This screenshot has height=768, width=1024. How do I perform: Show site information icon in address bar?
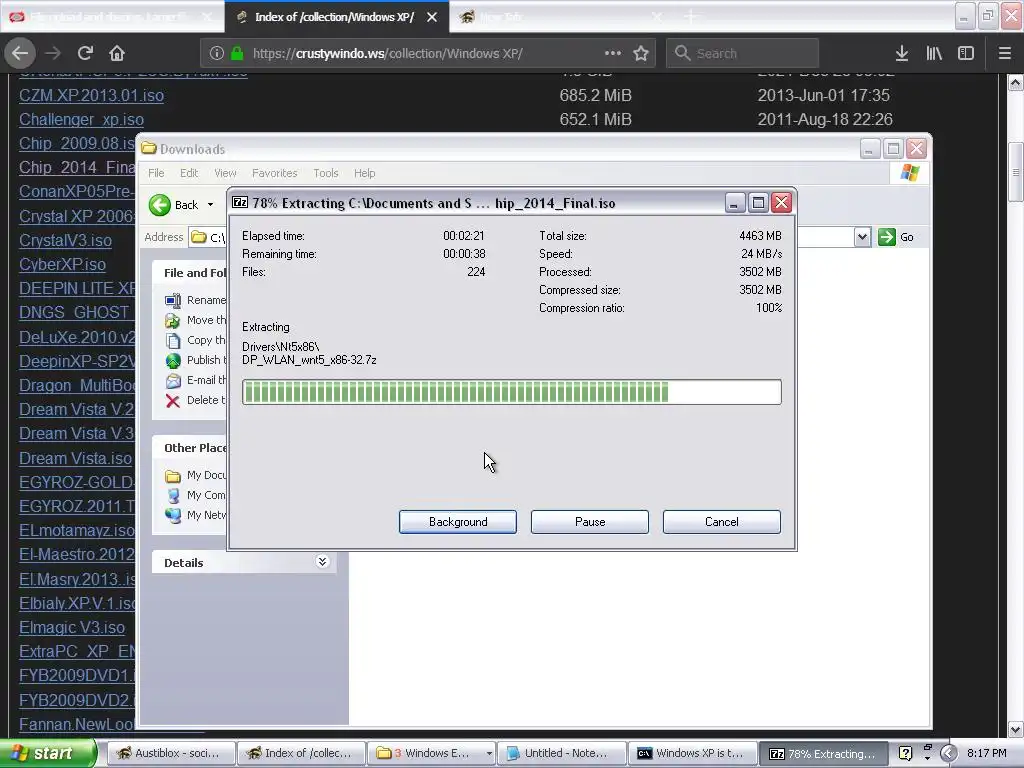217,54
